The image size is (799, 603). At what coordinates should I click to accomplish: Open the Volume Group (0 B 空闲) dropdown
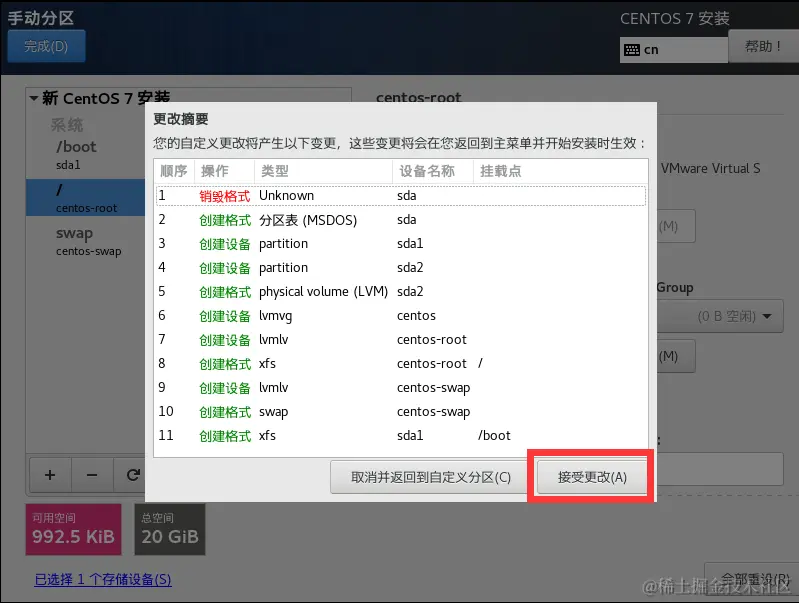point(720,316)
